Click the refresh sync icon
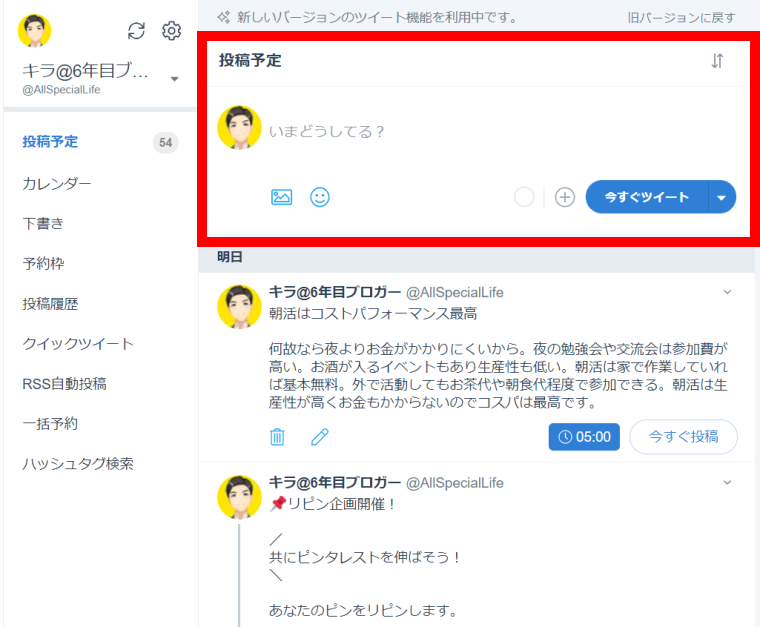The height and width of the screenshot is (627, 760). (x=137, y=31)
